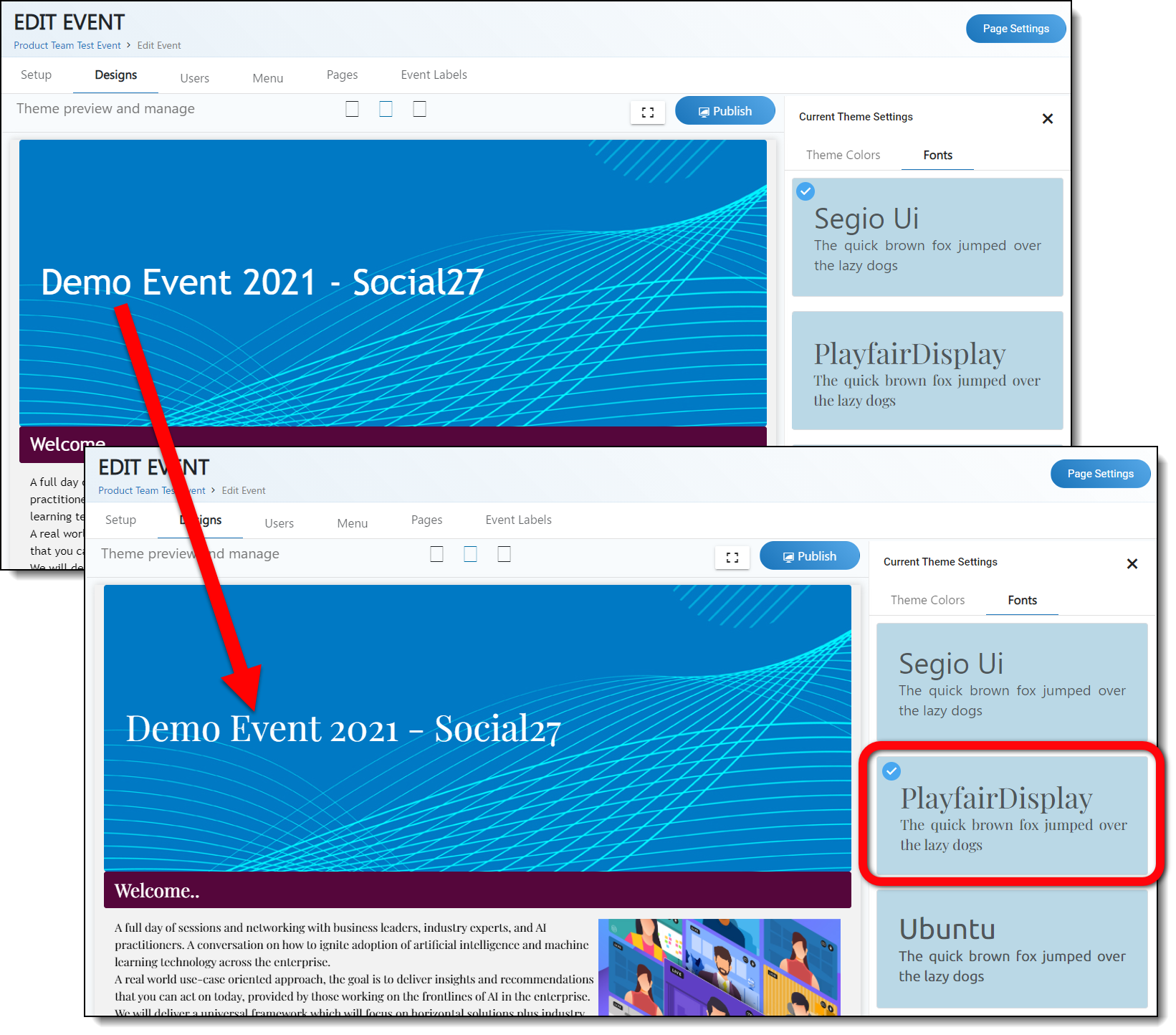Click the fullscreen expand icon in the upper window

(647, 113)
